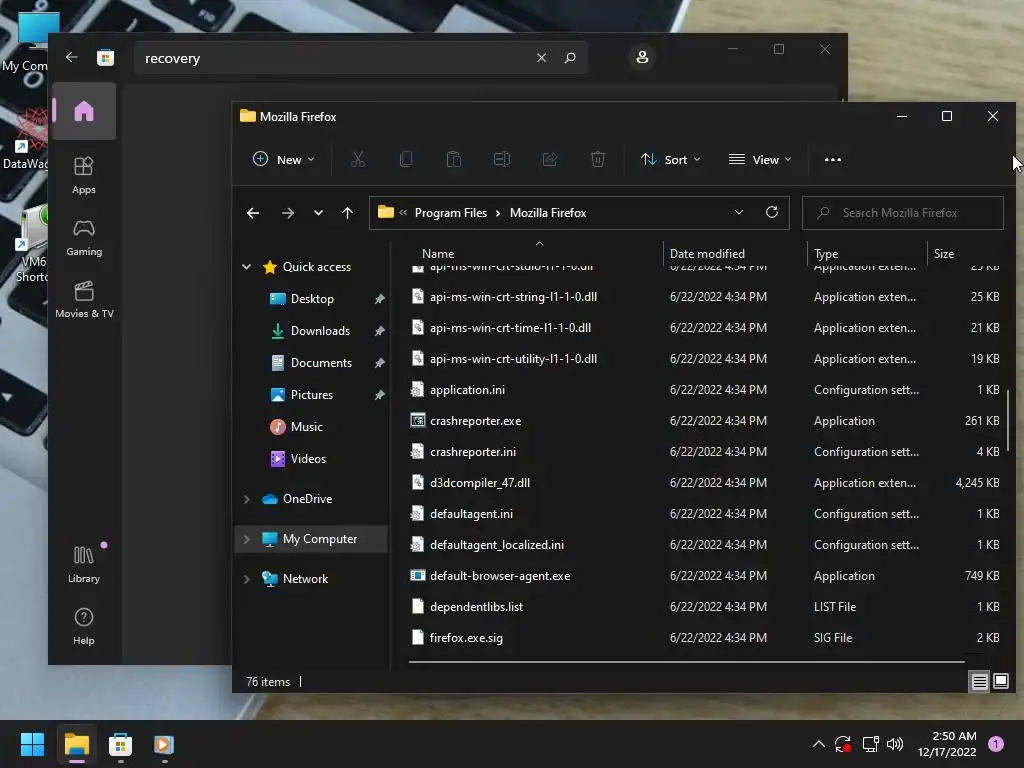Open the View options dropdown
The image size is (1024, 768).
click(760, 159)
